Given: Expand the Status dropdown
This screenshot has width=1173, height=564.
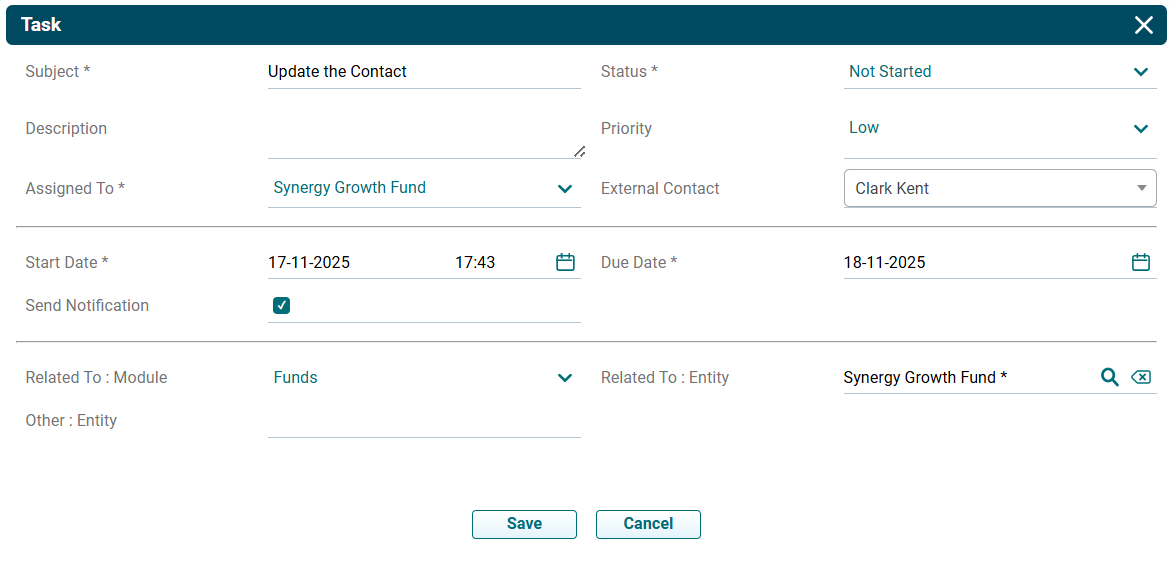Looking at the screenshot, I should pos(1140,72).
